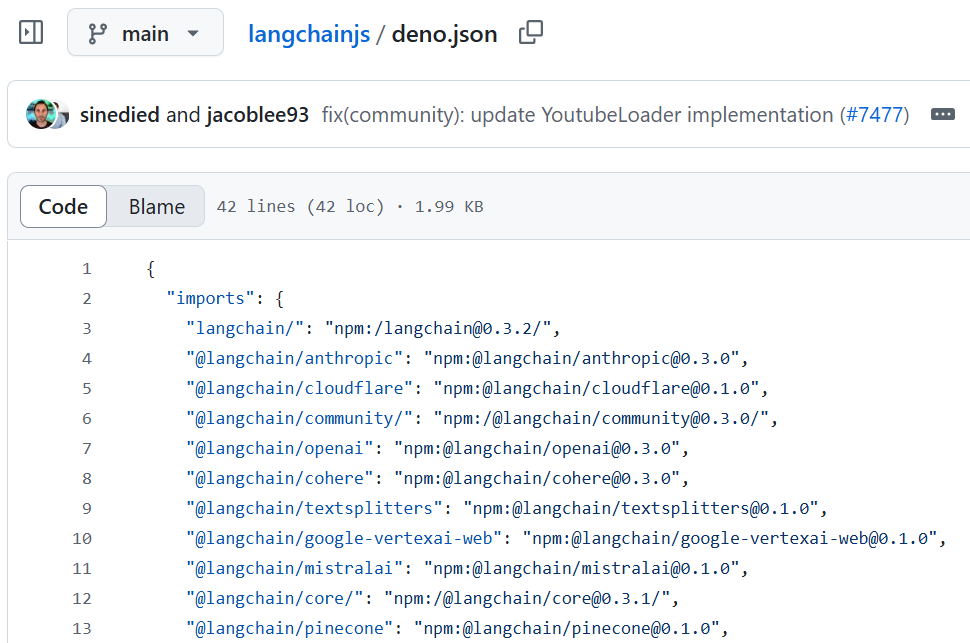Click the "imports" key in code
970x643 pixels.
point(210,298)
